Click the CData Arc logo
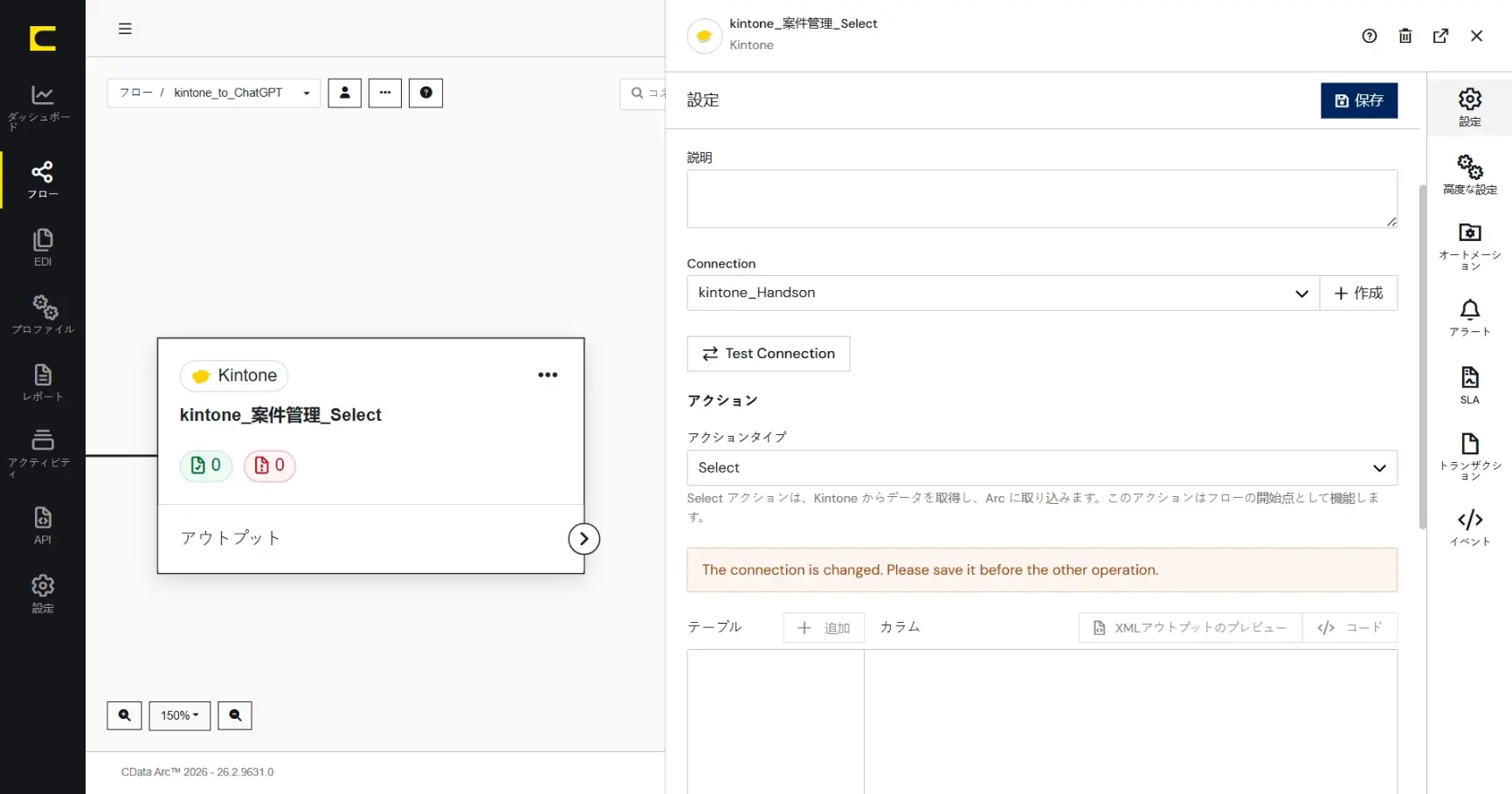Screen dimensions: 1512x794 click(42, 38)
